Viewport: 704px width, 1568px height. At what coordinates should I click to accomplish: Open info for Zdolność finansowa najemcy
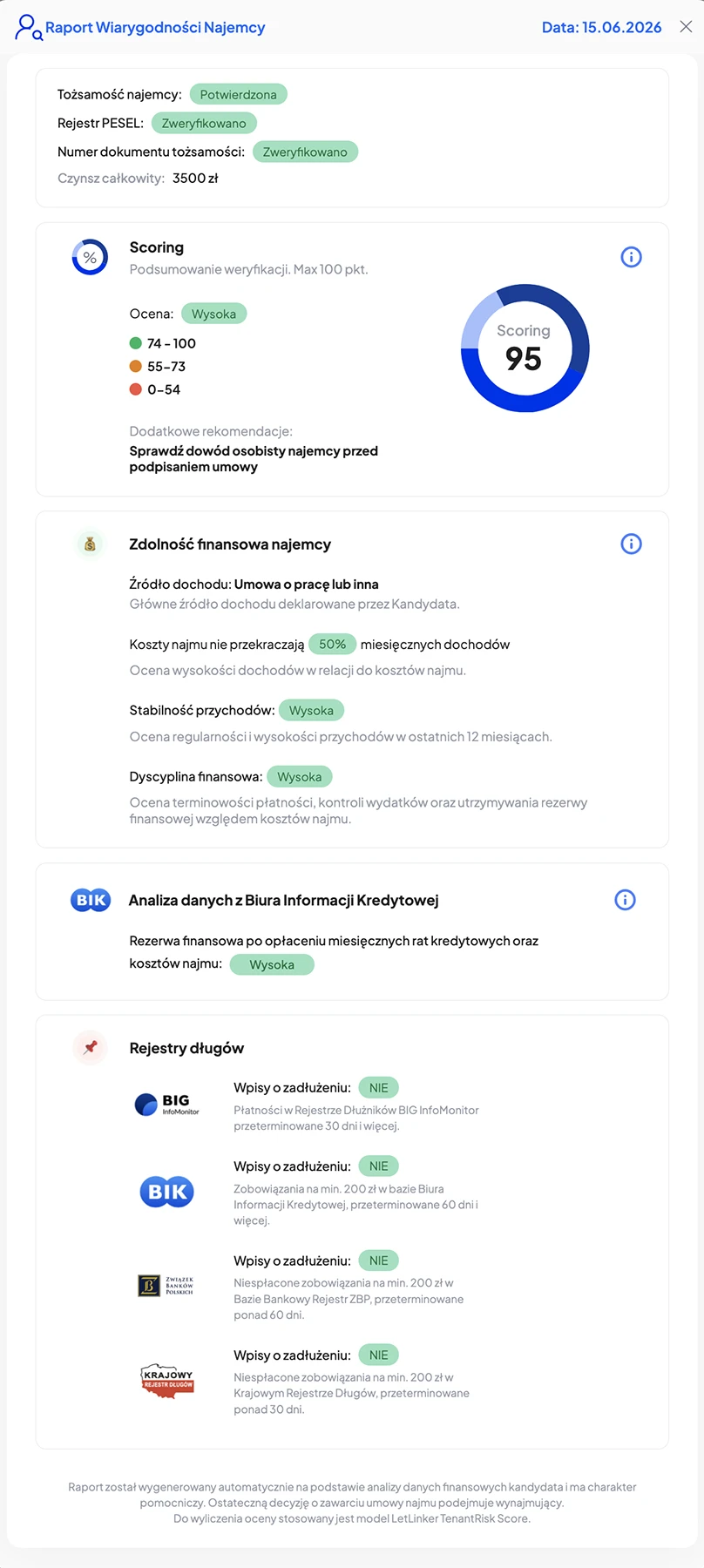[631, 544]
